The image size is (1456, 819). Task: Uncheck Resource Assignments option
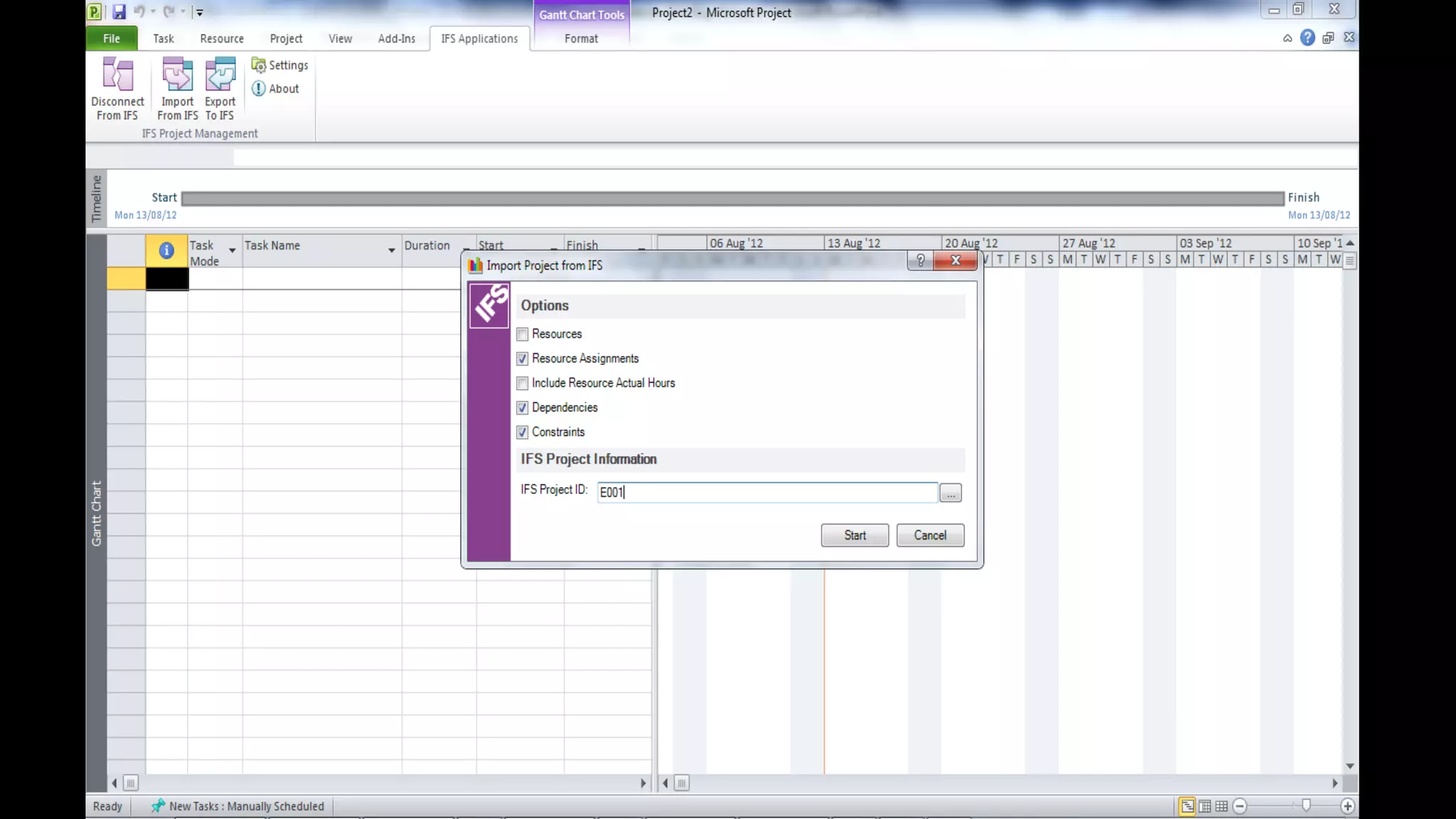523,359
